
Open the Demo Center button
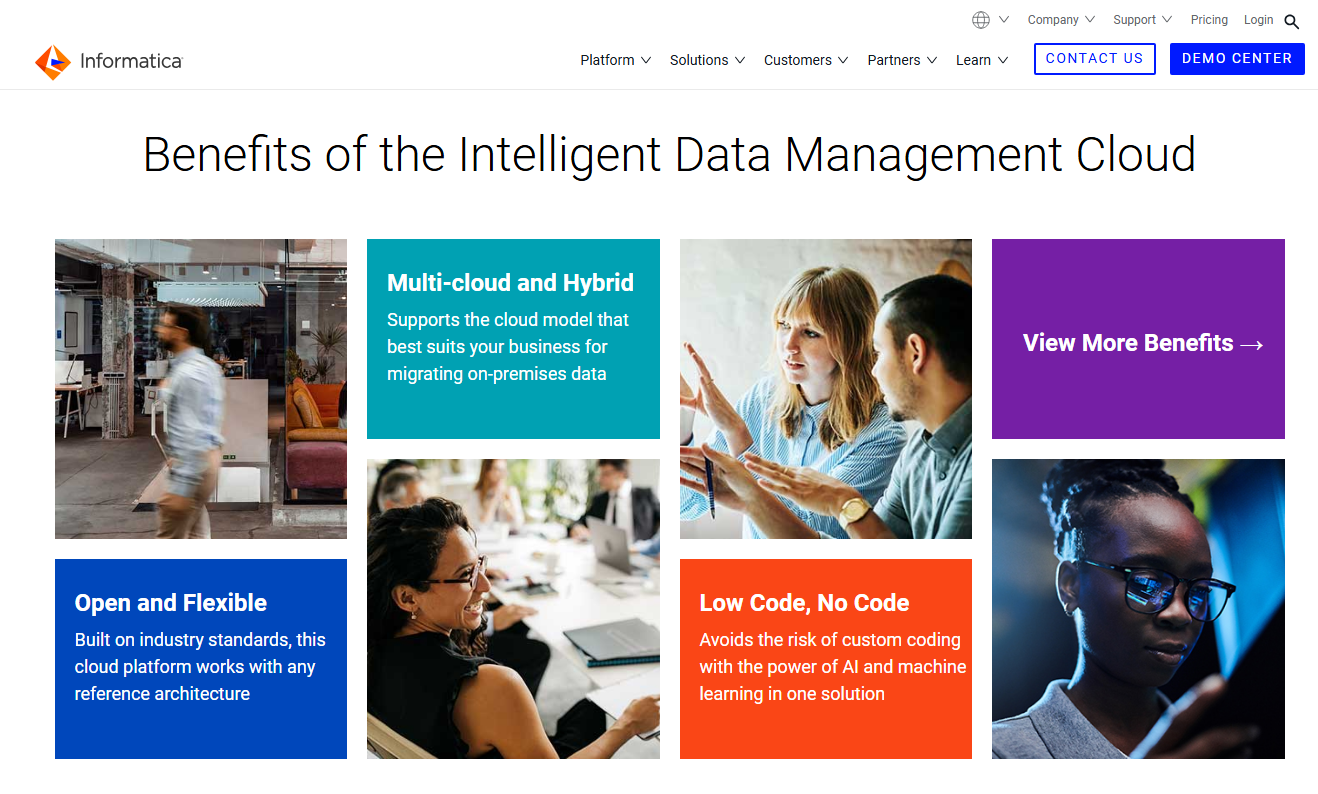tap(1237, 59)
